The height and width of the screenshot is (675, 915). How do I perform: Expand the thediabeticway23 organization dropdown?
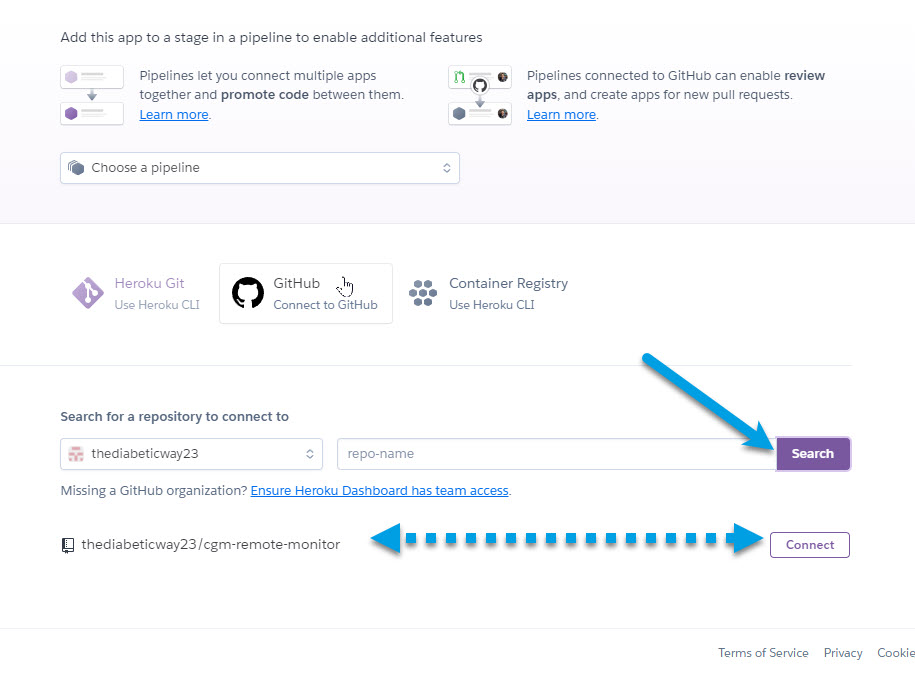tap(191, 454)
